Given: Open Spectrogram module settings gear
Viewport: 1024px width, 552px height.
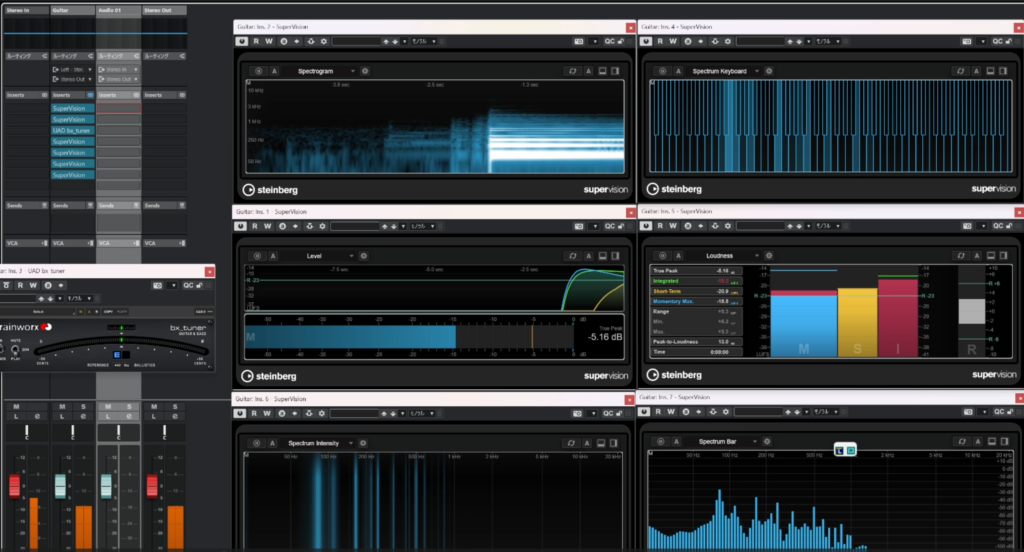Looking at the screenshot, I should point(365,71).
